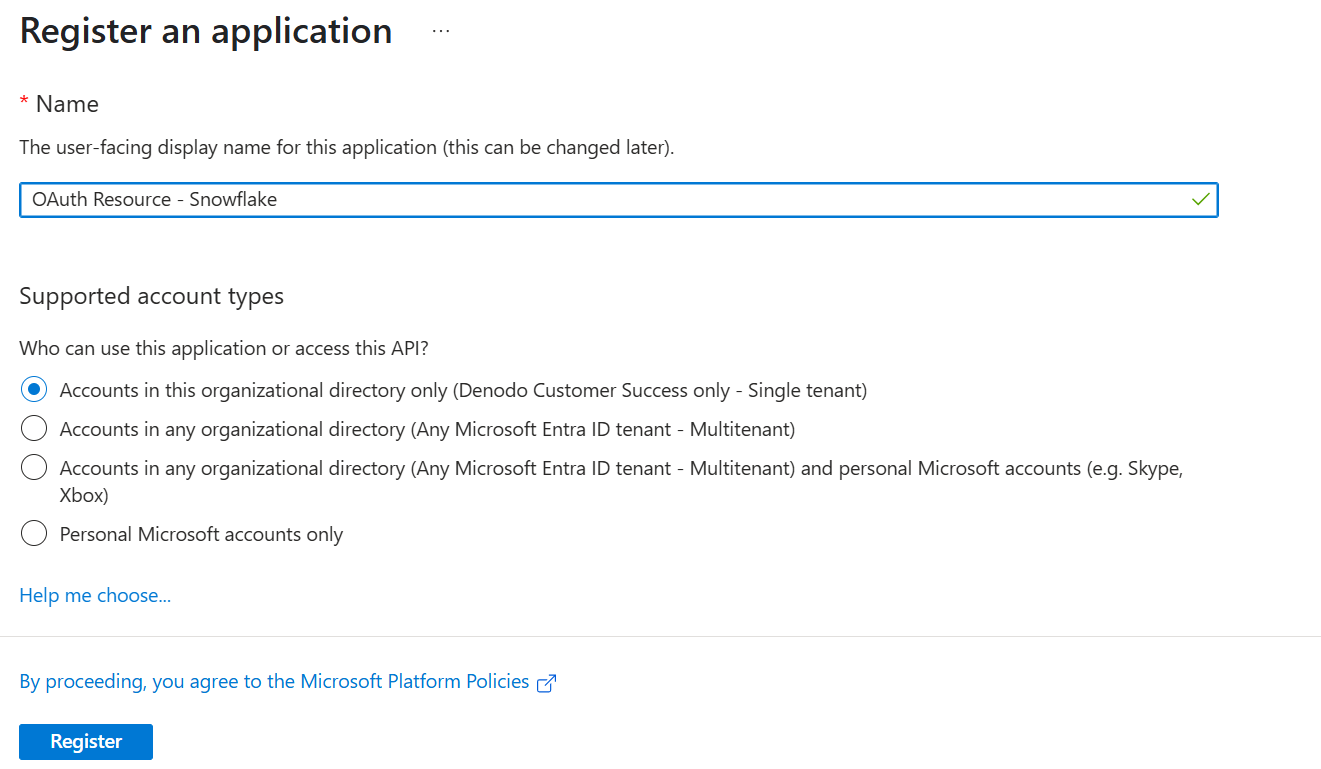The width and height of the screenshot is (1321, 769).
Task: Click the Register button
Action: coord(86,742)
